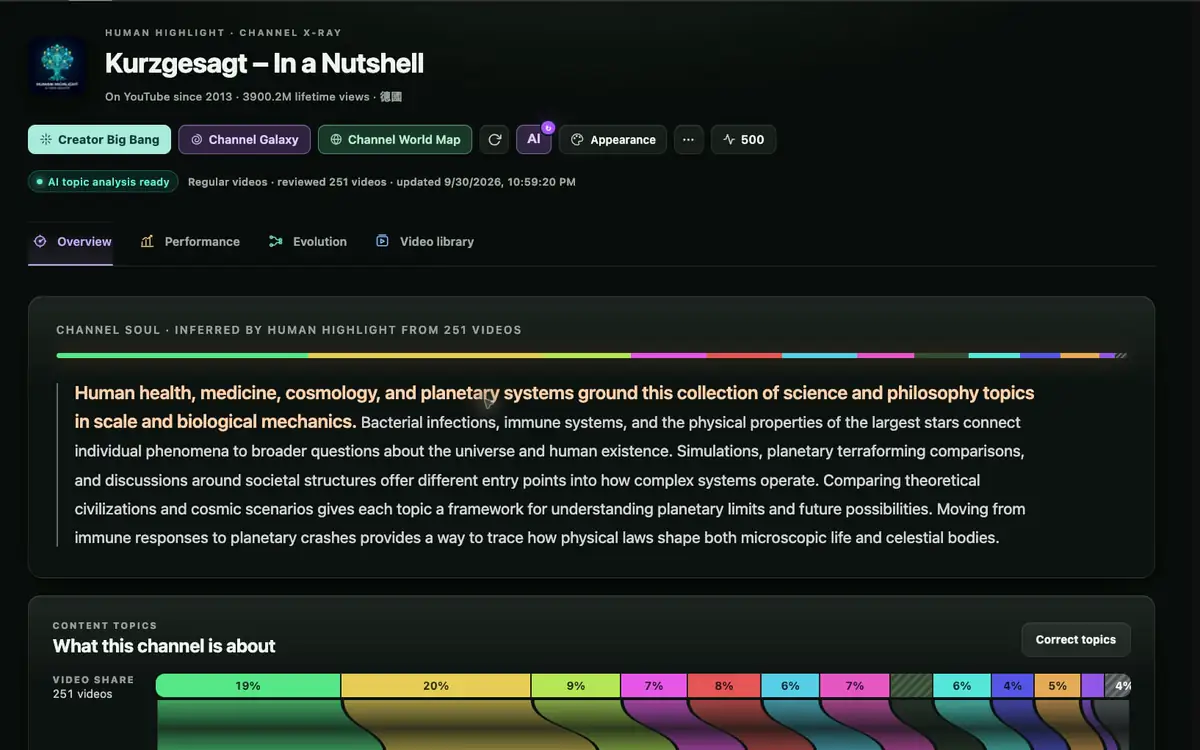Click the "Channel Soul" section label
1200x750 pixels.
pos(108,330)
